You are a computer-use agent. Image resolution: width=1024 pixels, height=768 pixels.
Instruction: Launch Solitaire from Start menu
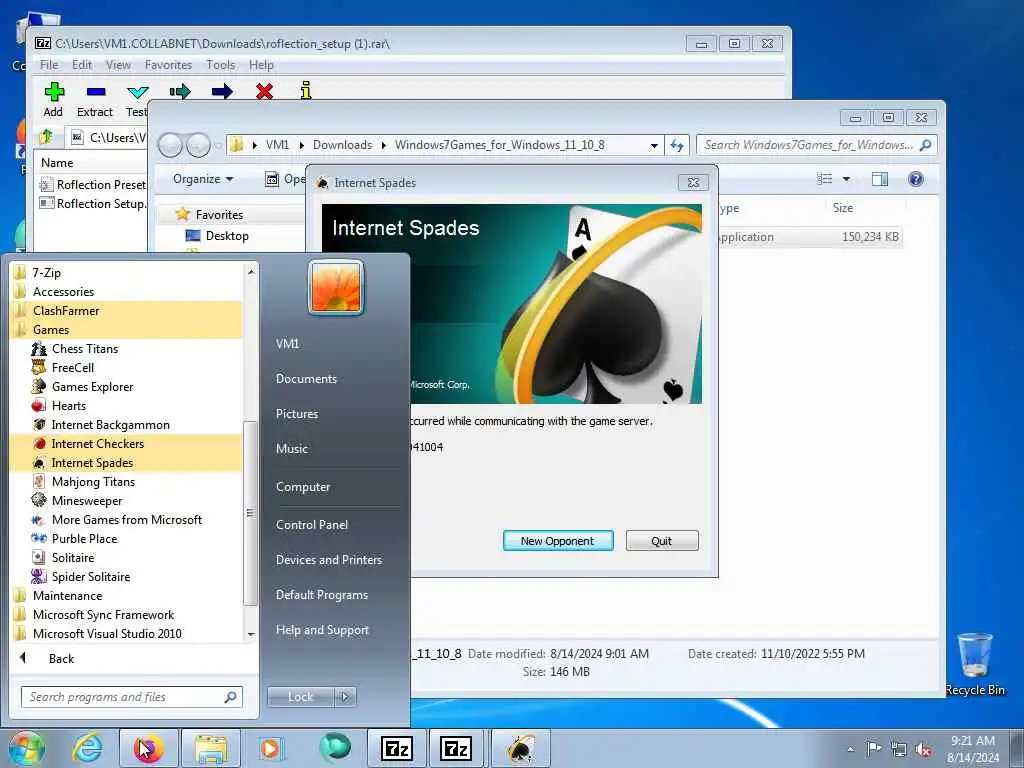(72, 558)
